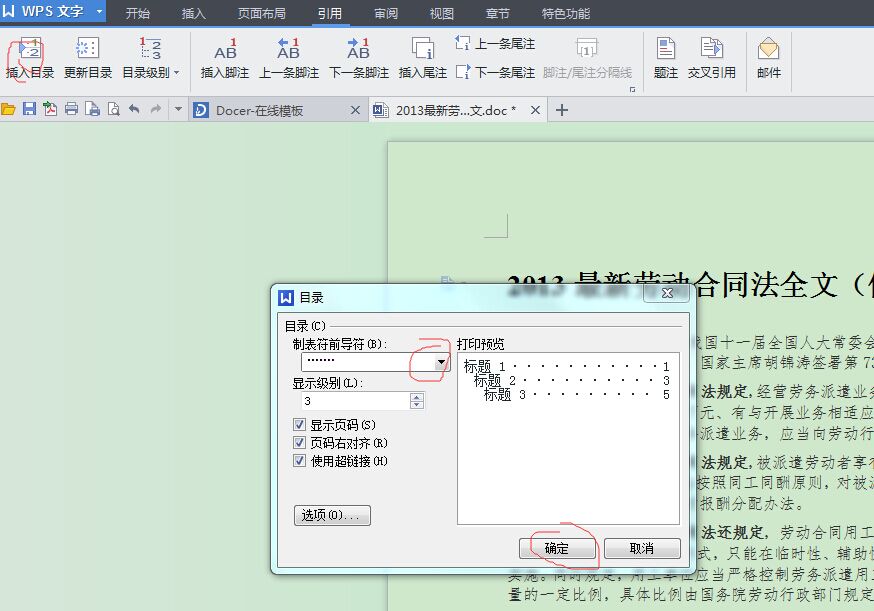Click the Update TOC (更新目录) icon
This screenshot has height=611, width=874.
click(x=88, y=49)
